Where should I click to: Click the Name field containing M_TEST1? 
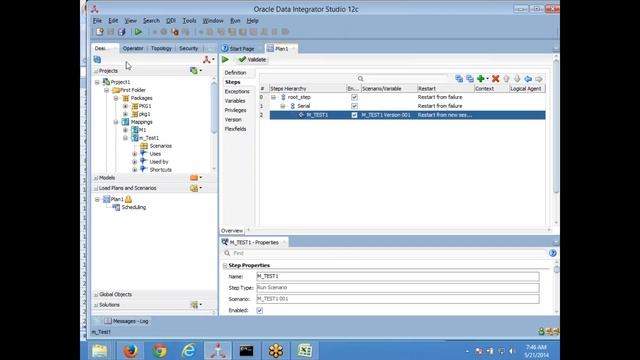tap(398, 277)
